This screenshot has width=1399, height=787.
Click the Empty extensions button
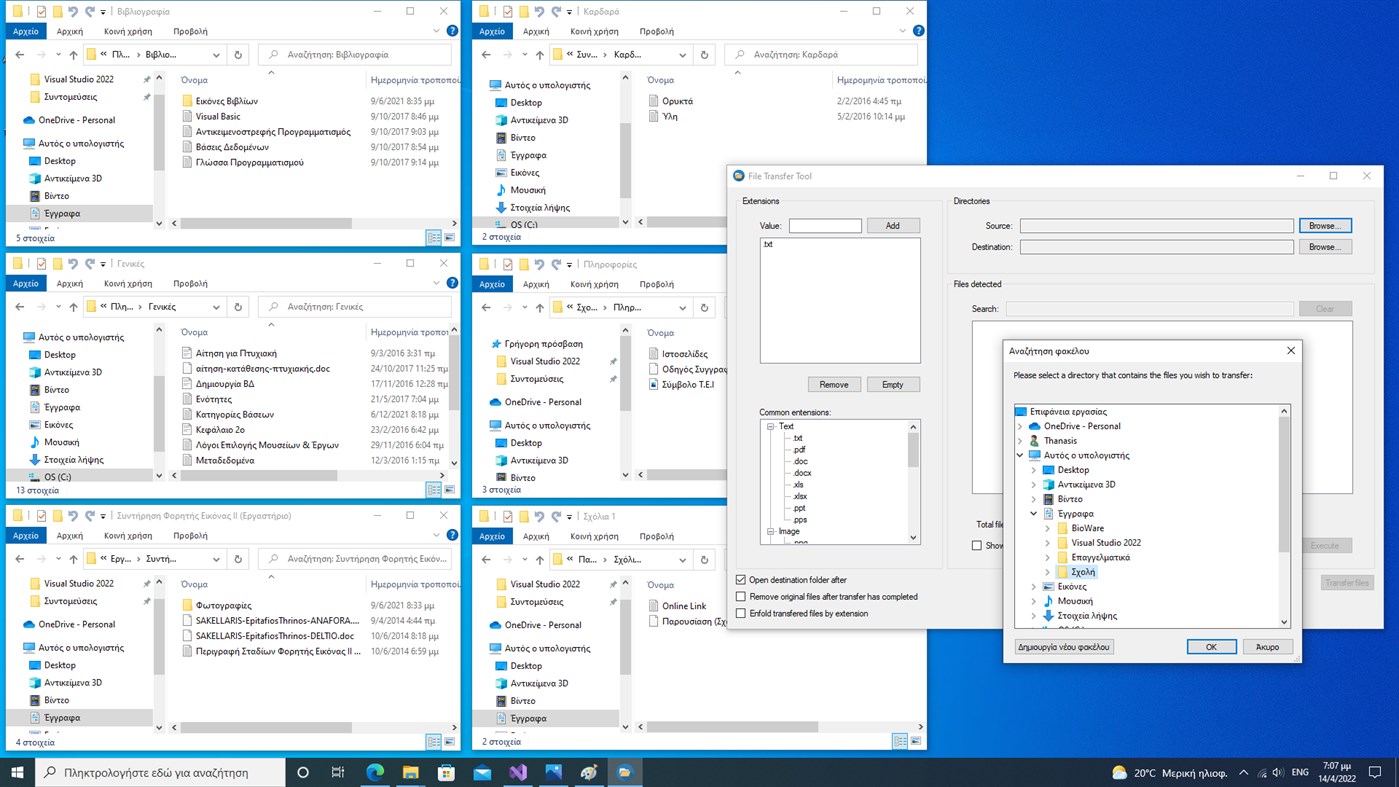[893, 385]
